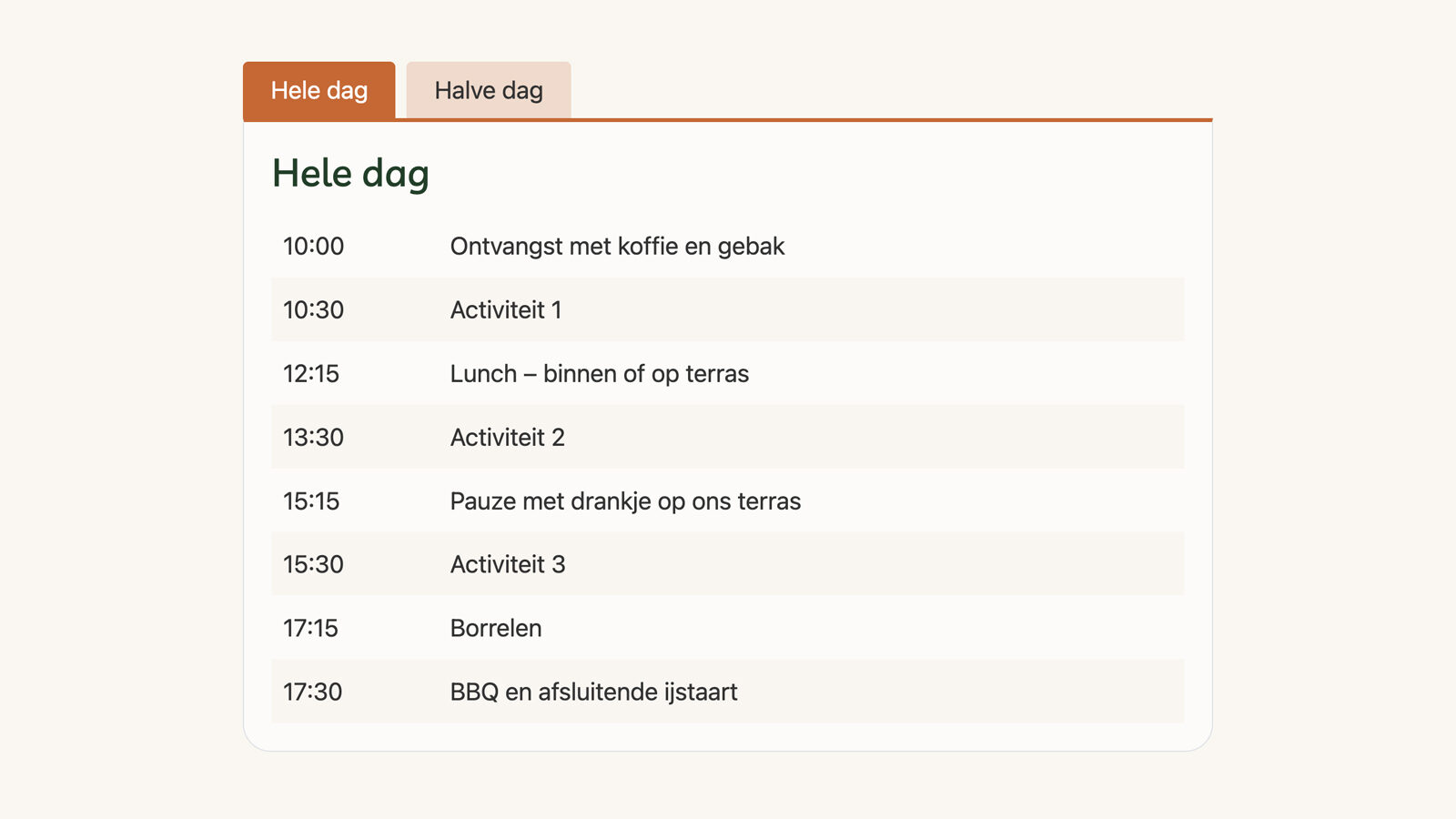Click the 10:30 time entry
This screenshot has width=1456, height=819.
pos(313,309)
